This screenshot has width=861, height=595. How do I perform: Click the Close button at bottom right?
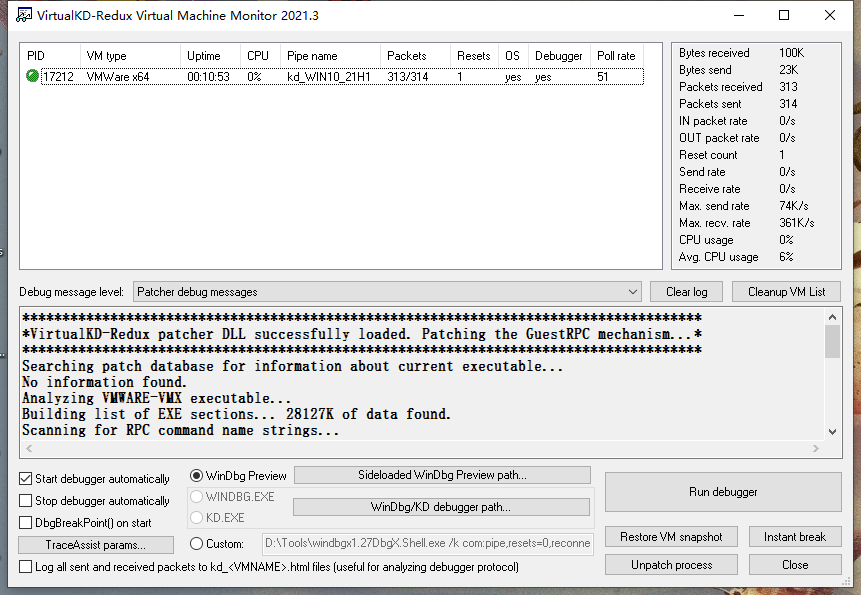pyautogui.click(x=795, y=565)
